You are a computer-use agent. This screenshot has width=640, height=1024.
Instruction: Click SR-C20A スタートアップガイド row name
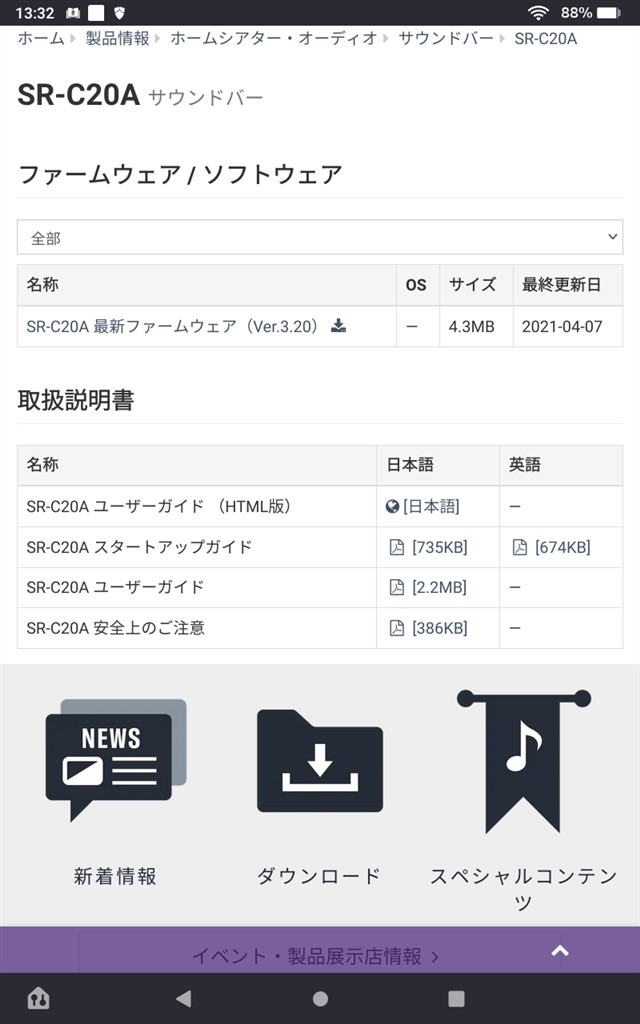(x=139, y=547)
